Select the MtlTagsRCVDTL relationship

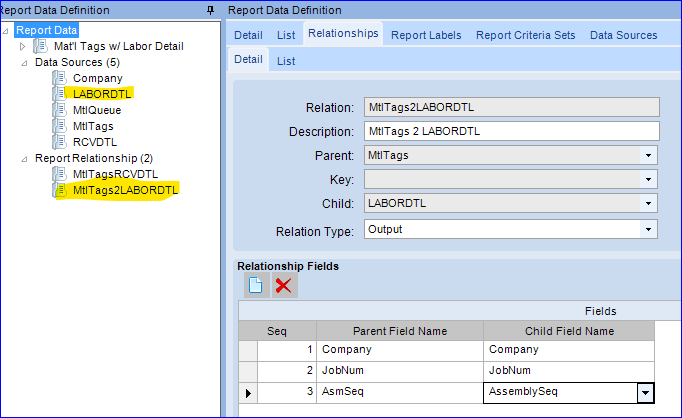click(x=115, y=174)
